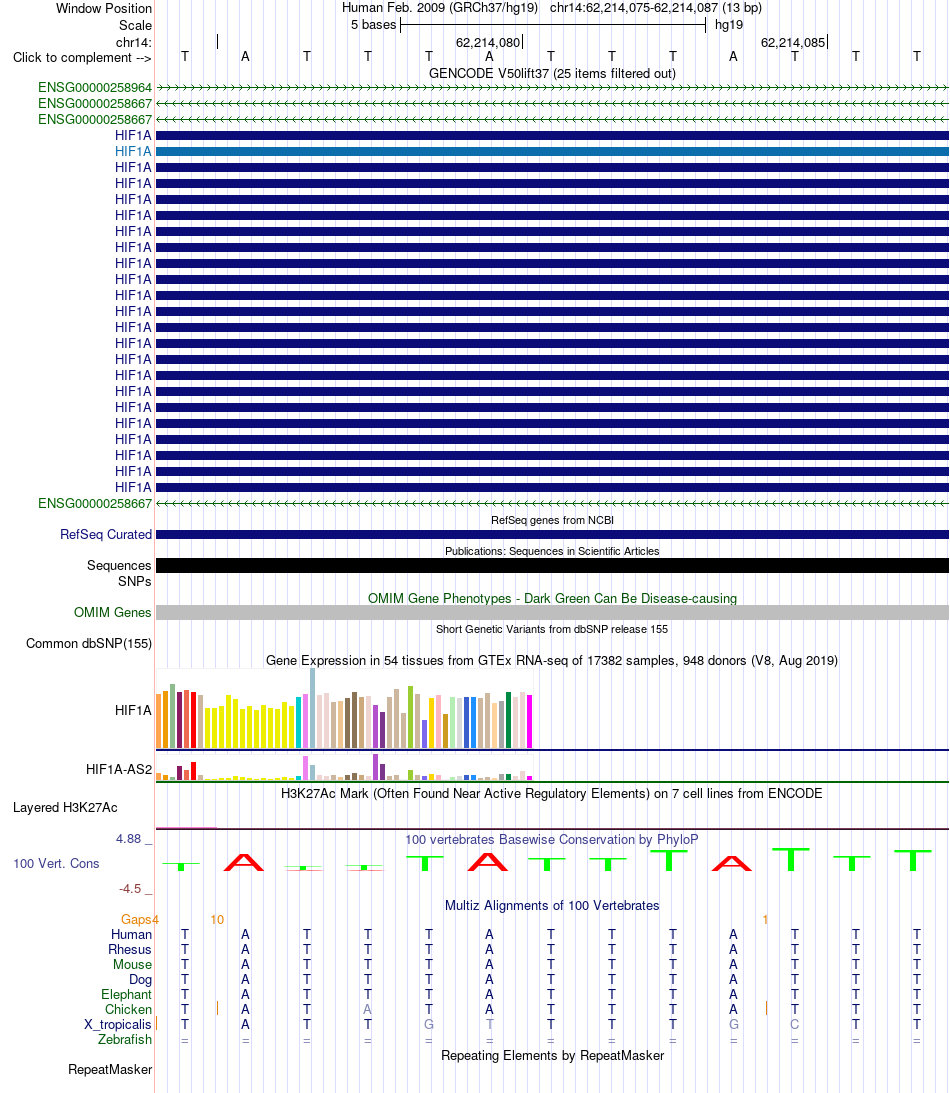Click the HIF1A GTEx expression bar chart
The image size is (950, 1093).
[344, 709]
